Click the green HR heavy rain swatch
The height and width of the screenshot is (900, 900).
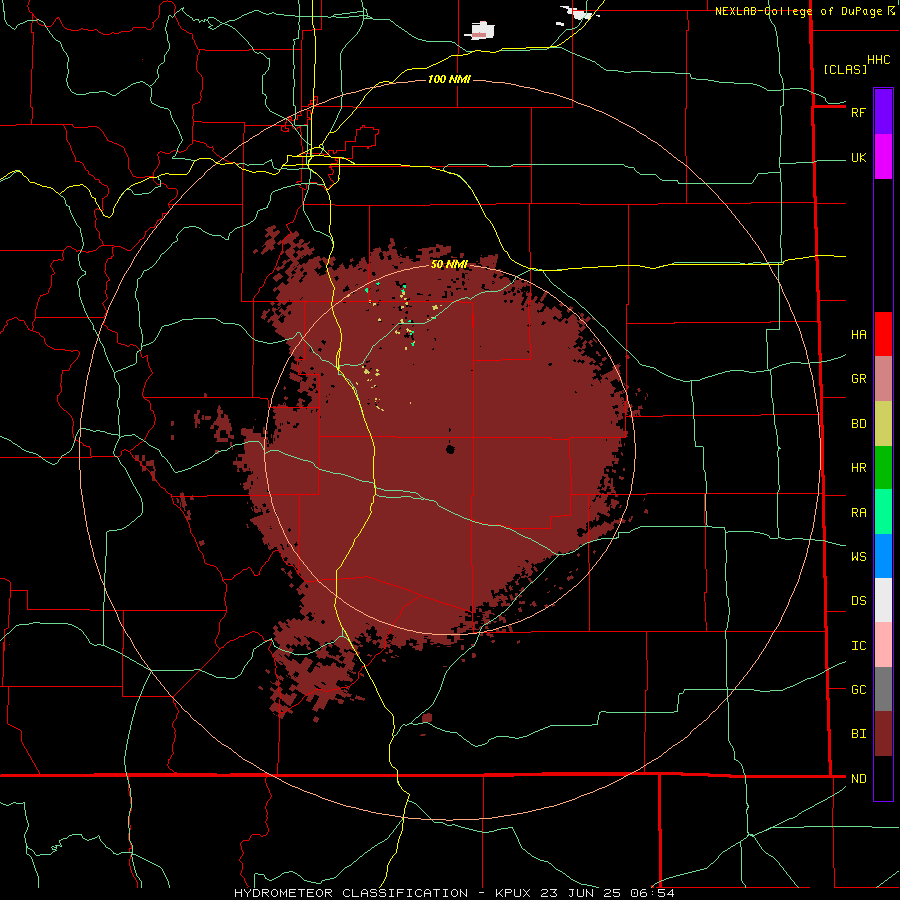(x=883, y=468)
